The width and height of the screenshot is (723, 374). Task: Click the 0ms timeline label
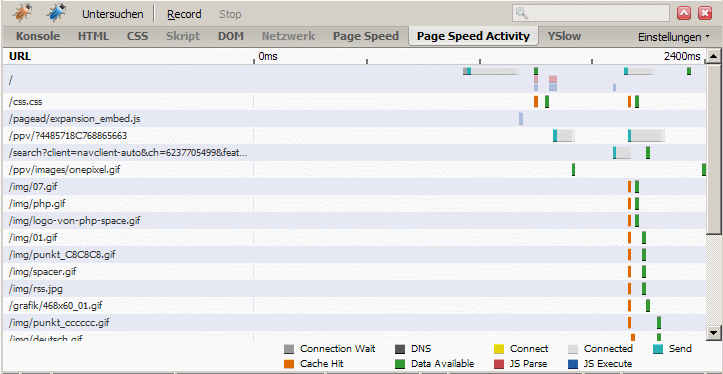coord(268,56)
